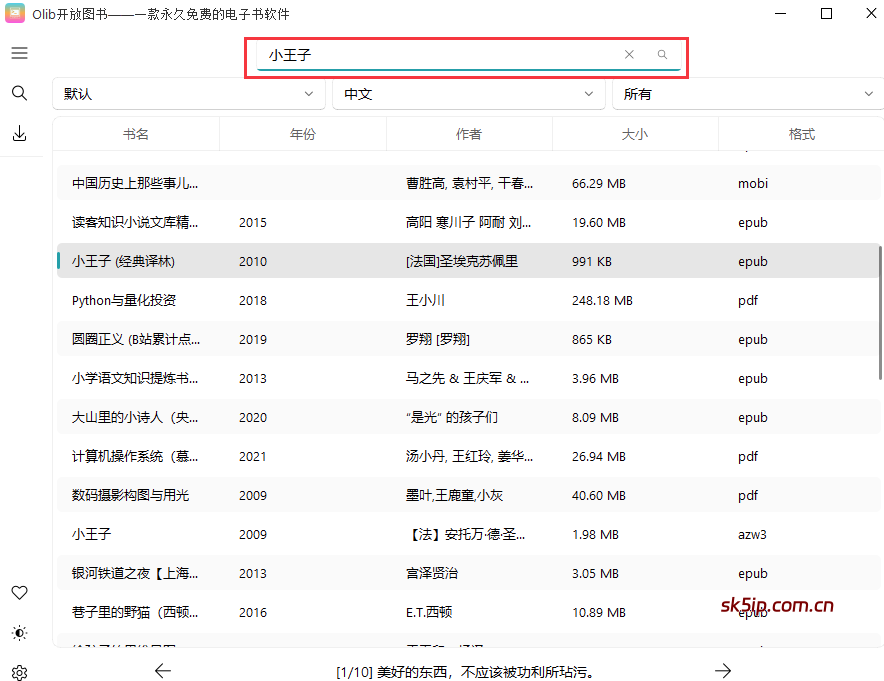This screenshot has height=681, width=884.
Task: Expand the 所有 format dropdown
Action: (x=748, y=93)
